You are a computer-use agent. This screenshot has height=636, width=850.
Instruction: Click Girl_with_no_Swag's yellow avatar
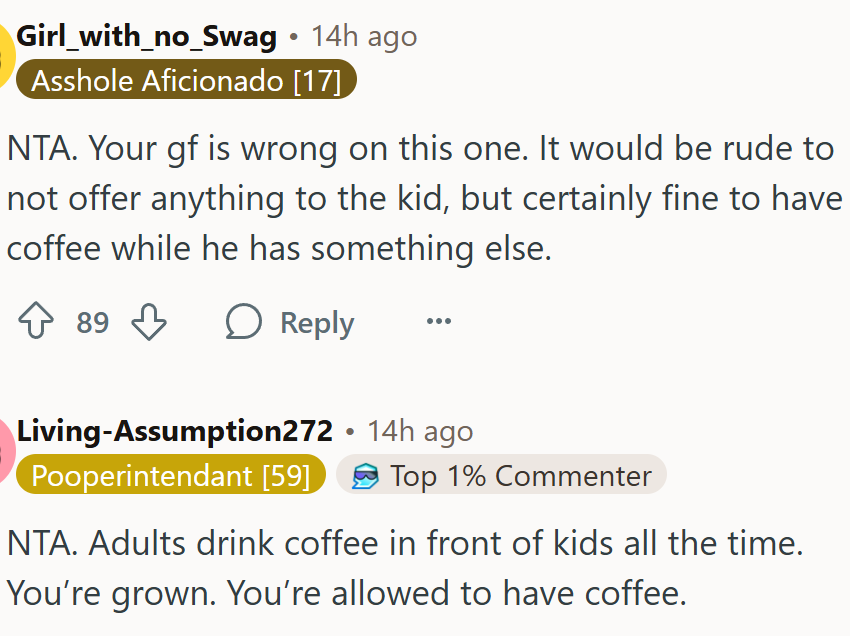pyautogui.click(x=7, y=55)
